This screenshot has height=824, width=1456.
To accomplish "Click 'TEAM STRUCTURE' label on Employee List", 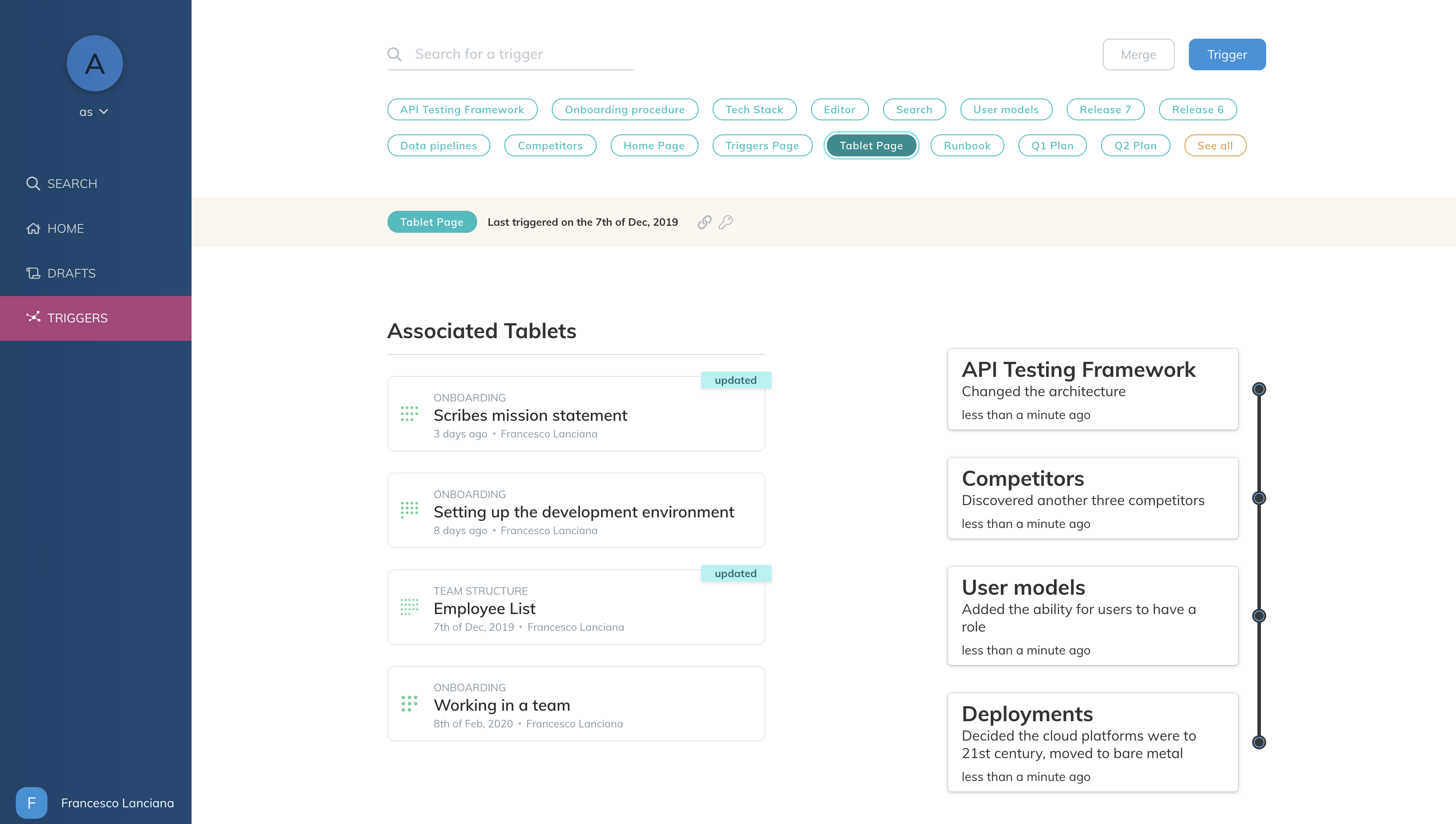I will point(481,591).
